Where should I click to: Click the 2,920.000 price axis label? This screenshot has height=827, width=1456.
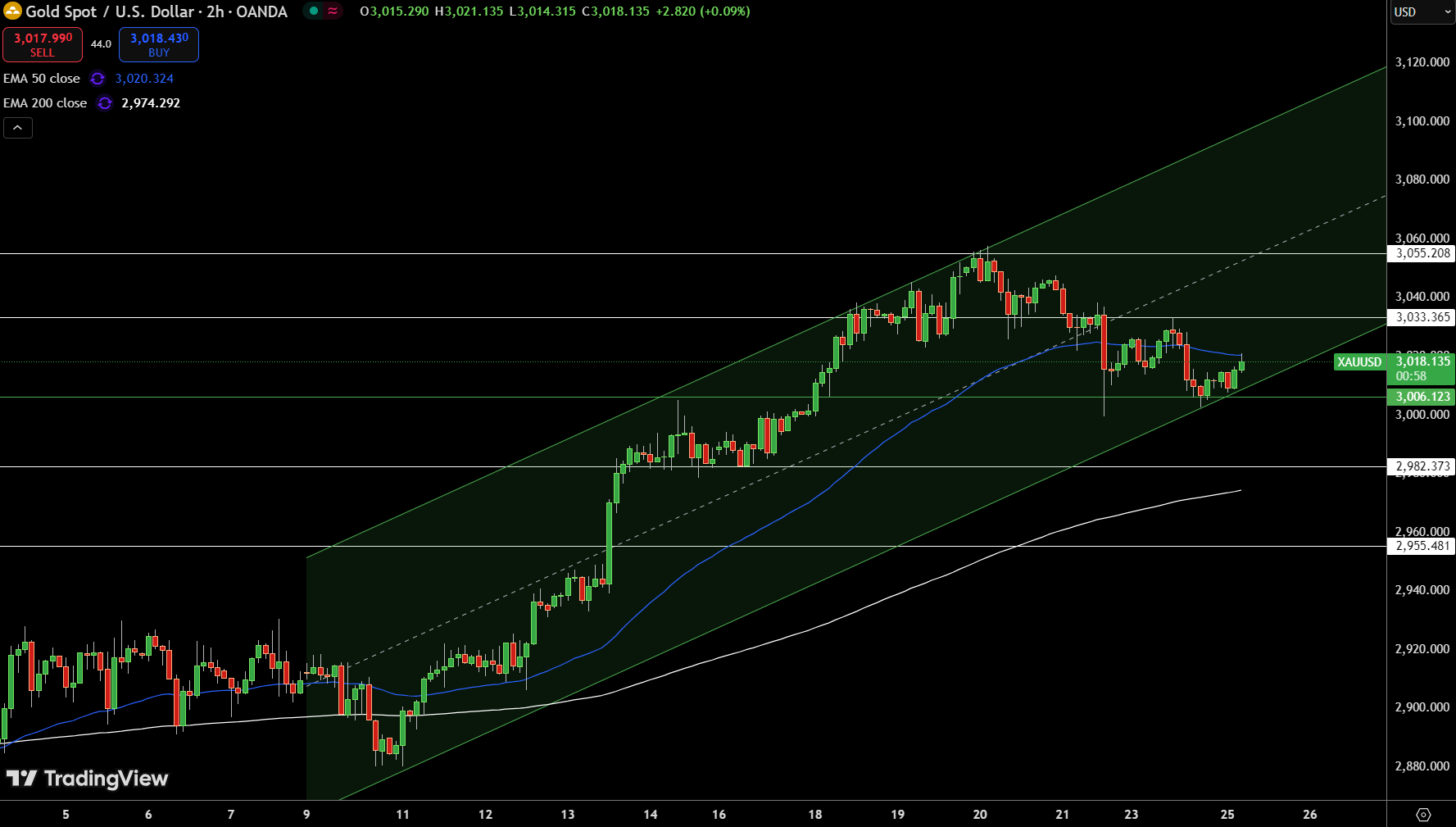pyautogui.click(x=1422, y=649)
